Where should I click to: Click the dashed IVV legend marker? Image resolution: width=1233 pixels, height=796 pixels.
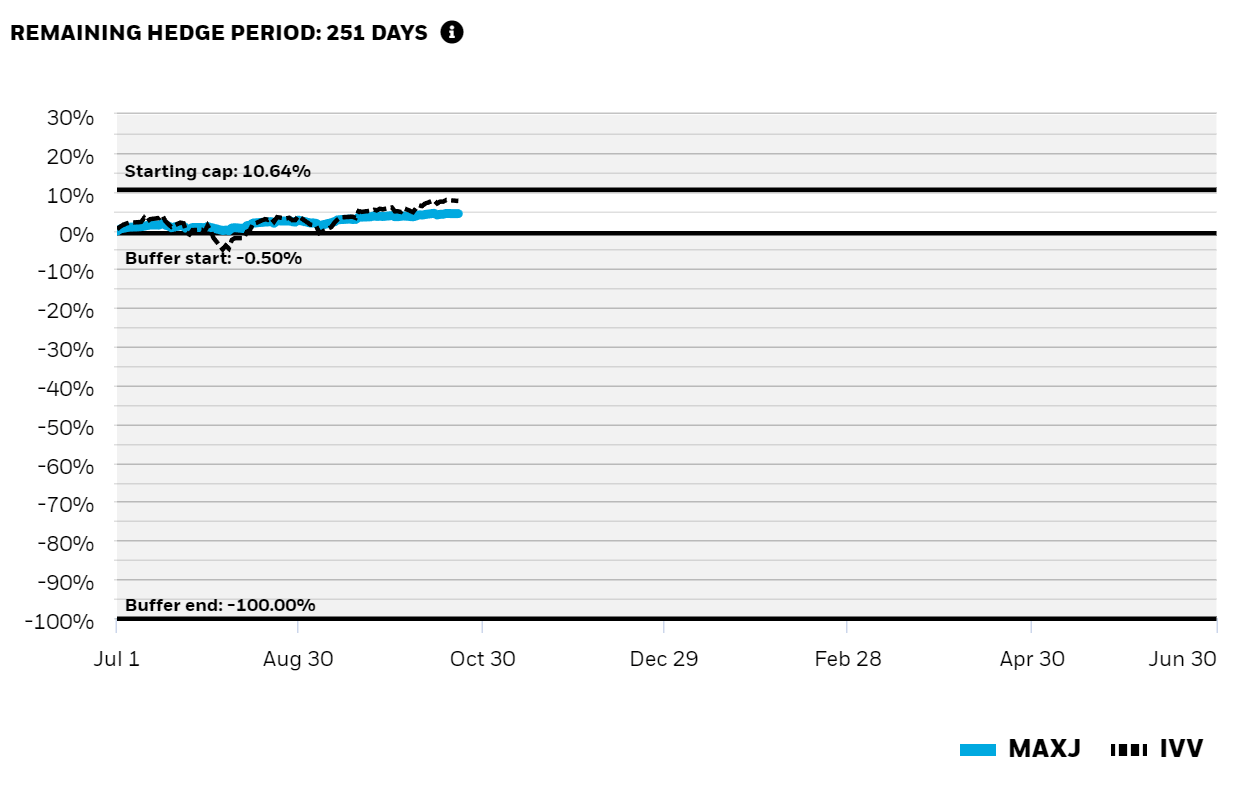click(1129, 749)
